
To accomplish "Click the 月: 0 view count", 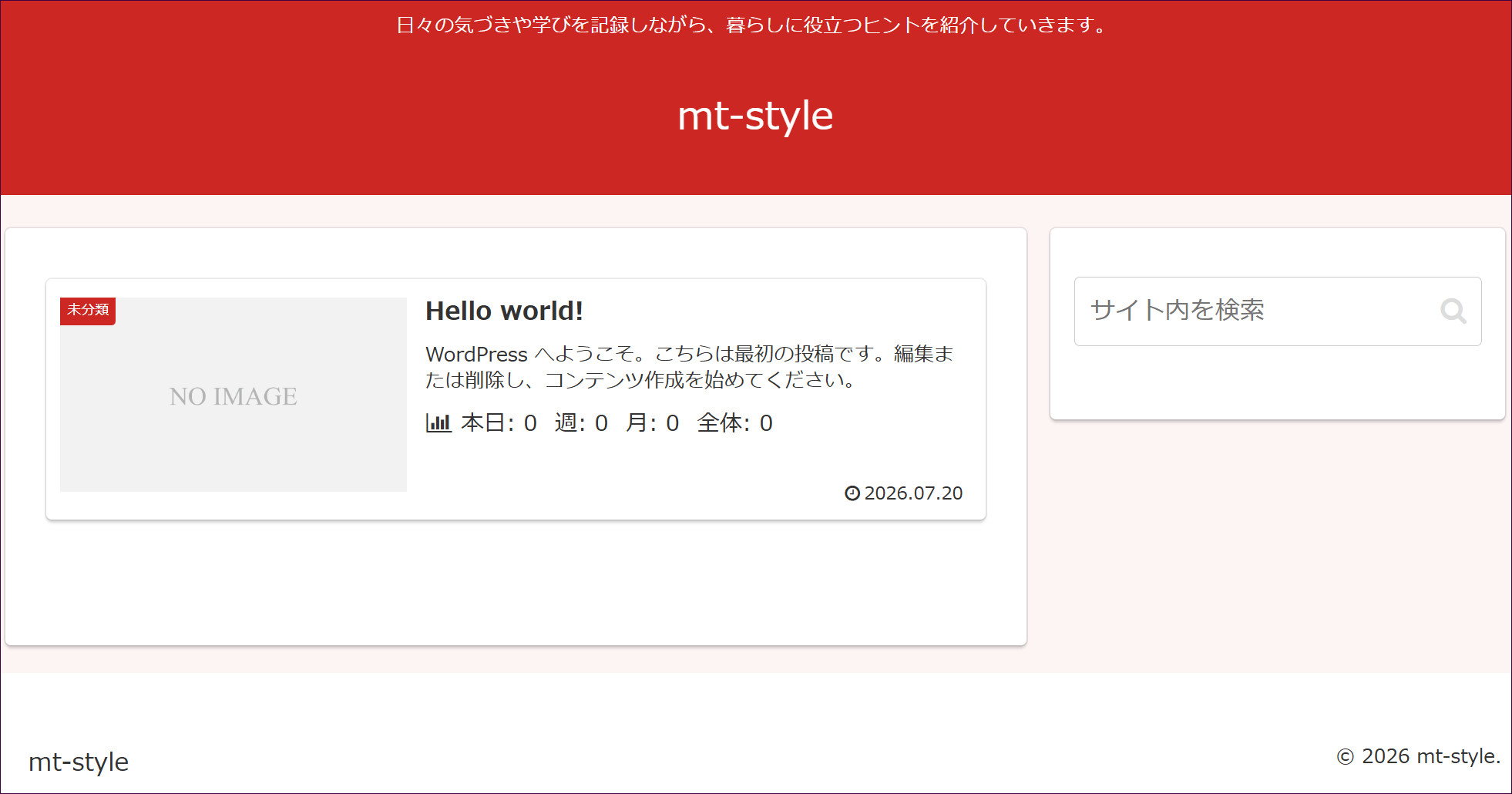I will coord(652,423).
